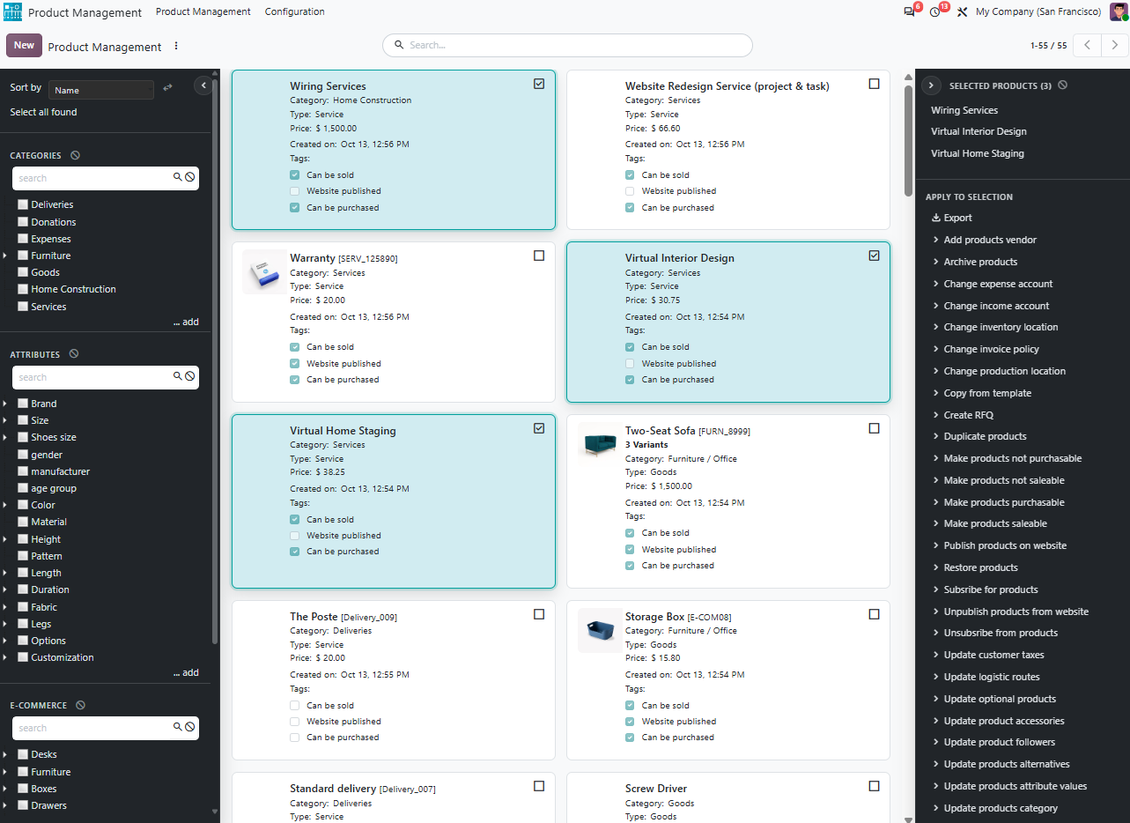Enable the Brand attribute filter checkbox
Screen dimensions: 1130x823
[x=23, y=404]
